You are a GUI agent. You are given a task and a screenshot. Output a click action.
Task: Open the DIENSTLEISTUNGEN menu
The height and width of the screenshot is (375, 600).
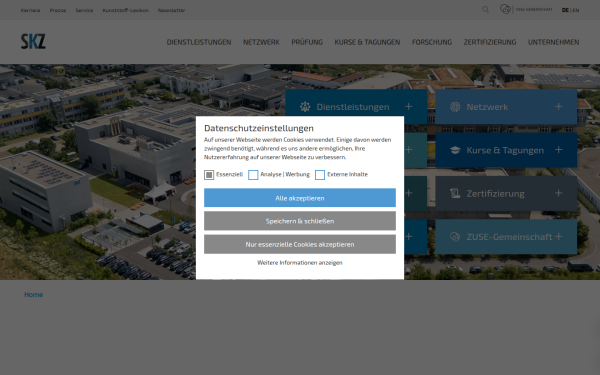tap(199, 42)
